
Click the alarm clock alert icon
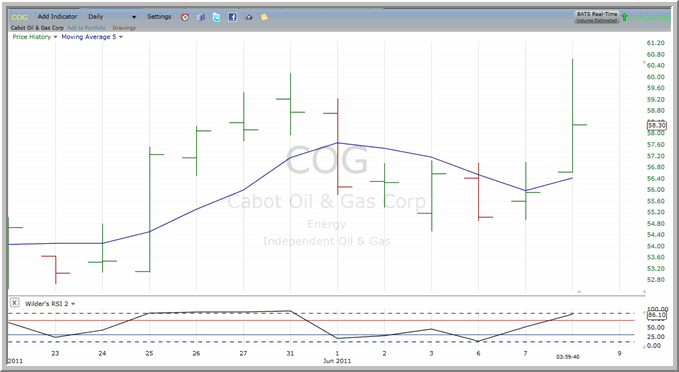coord(185,17)
